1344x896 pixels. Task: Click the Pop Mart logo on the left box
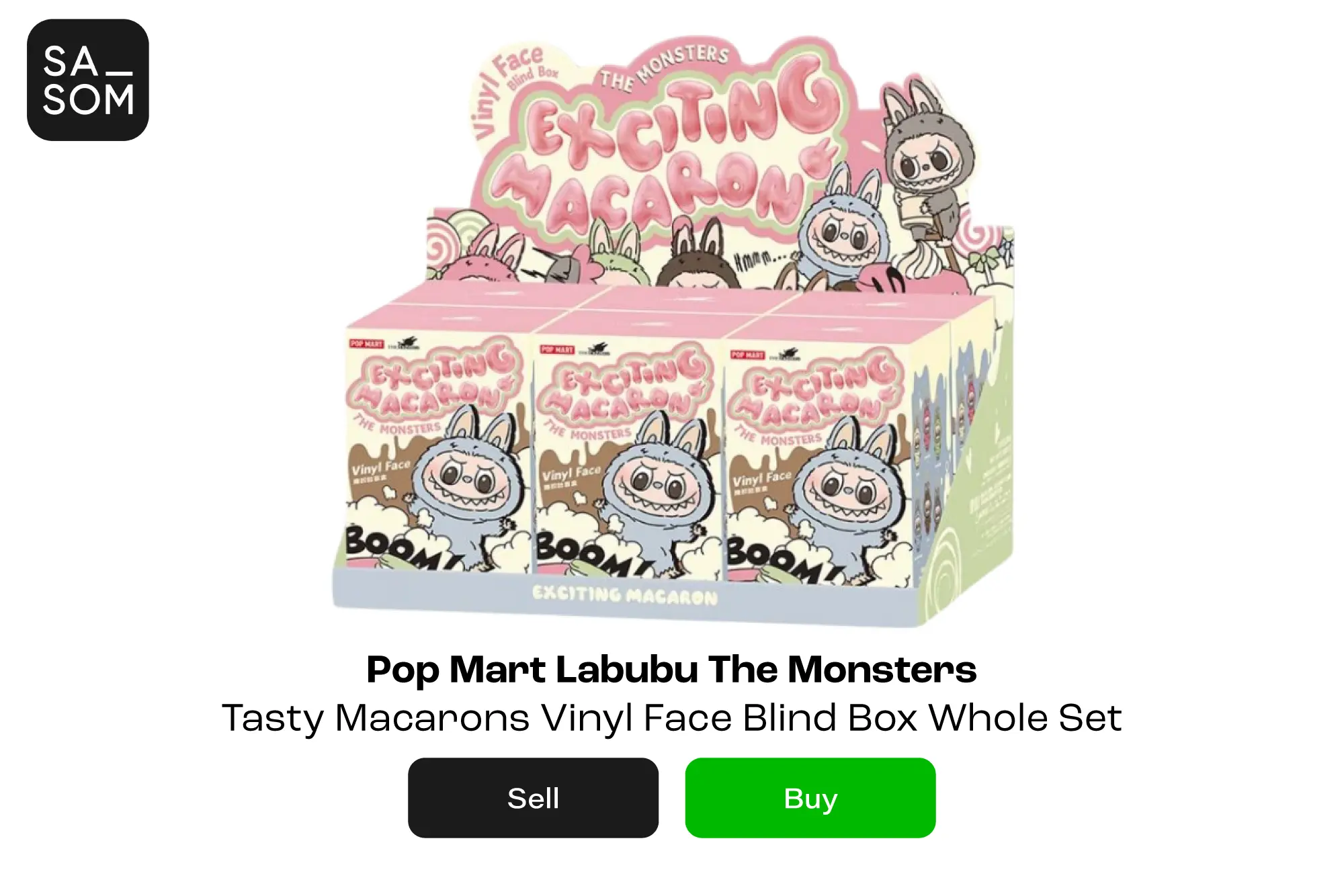pos(366,344)
